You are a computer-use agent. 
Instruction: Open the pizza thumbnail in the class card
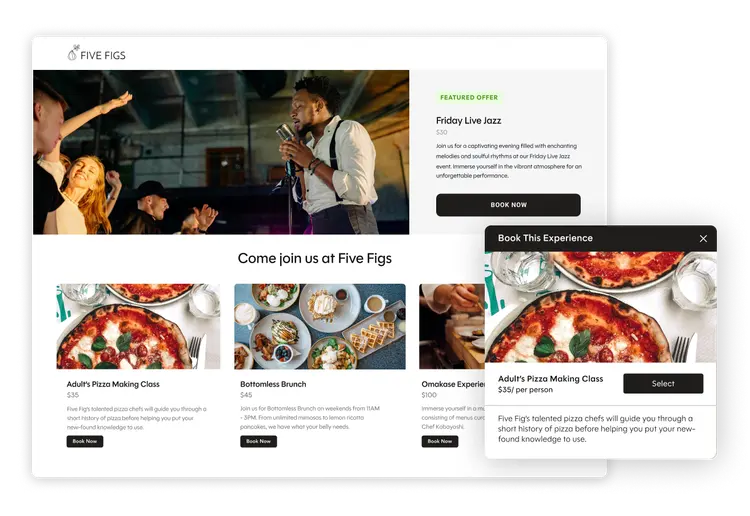(138, 327)
